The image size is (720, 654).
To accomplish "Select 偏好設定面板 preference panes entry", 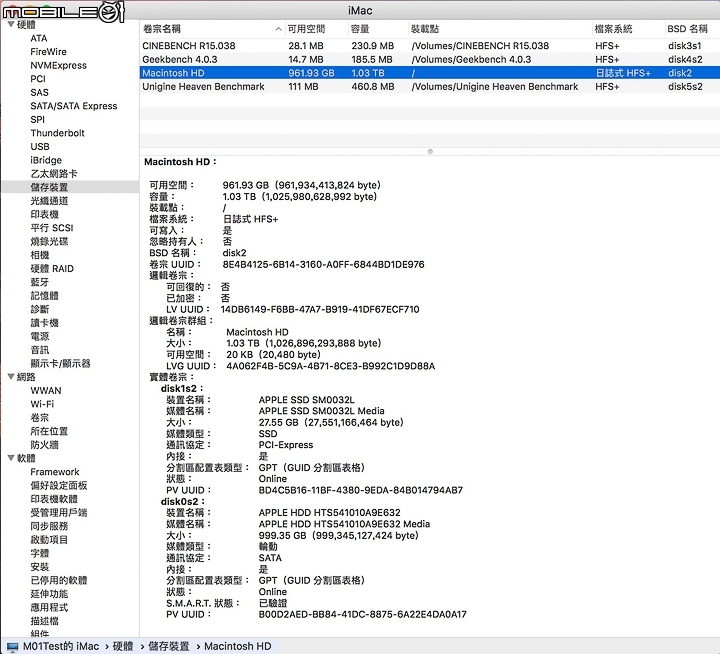I will [x=58, y=485].
